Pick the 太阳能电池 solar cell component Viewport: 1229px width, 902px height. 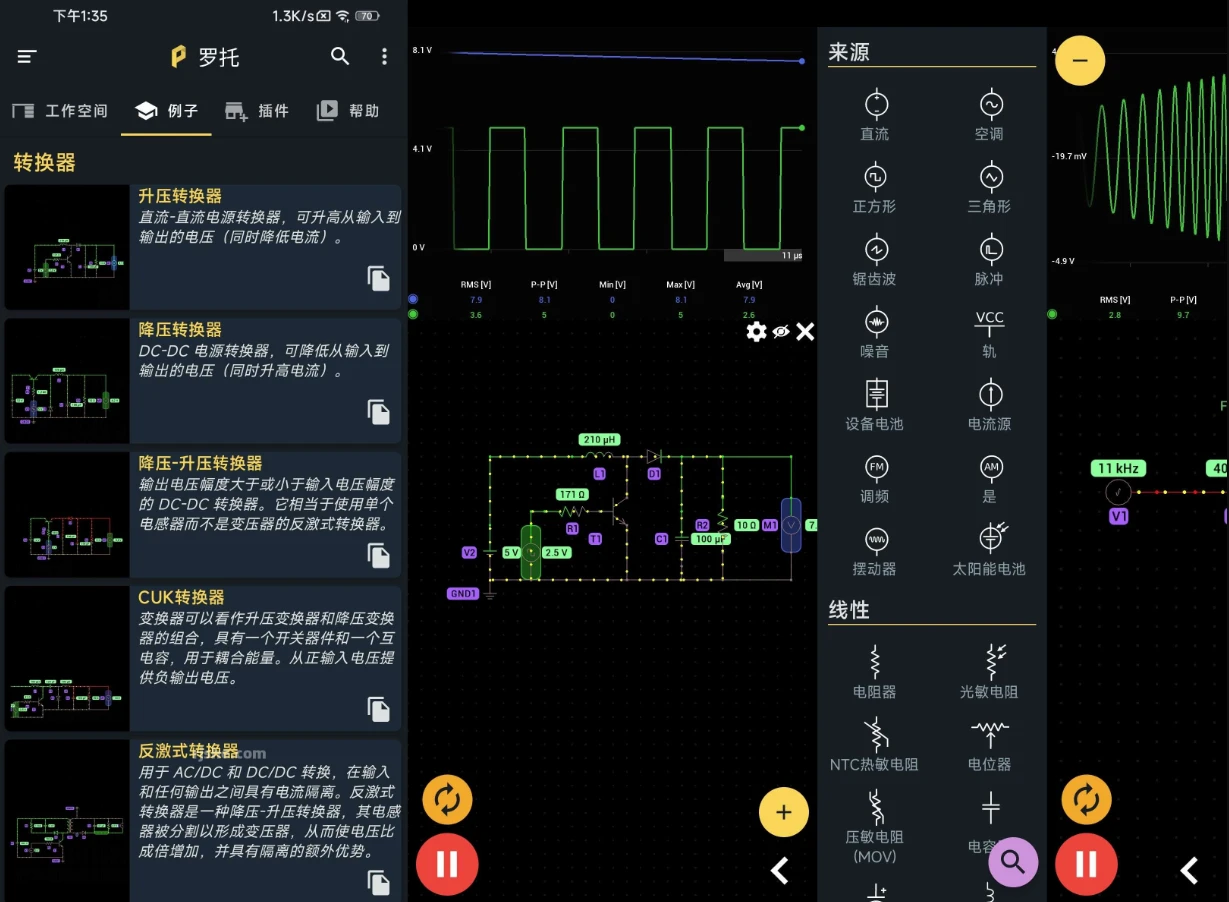tap(989, 550)
